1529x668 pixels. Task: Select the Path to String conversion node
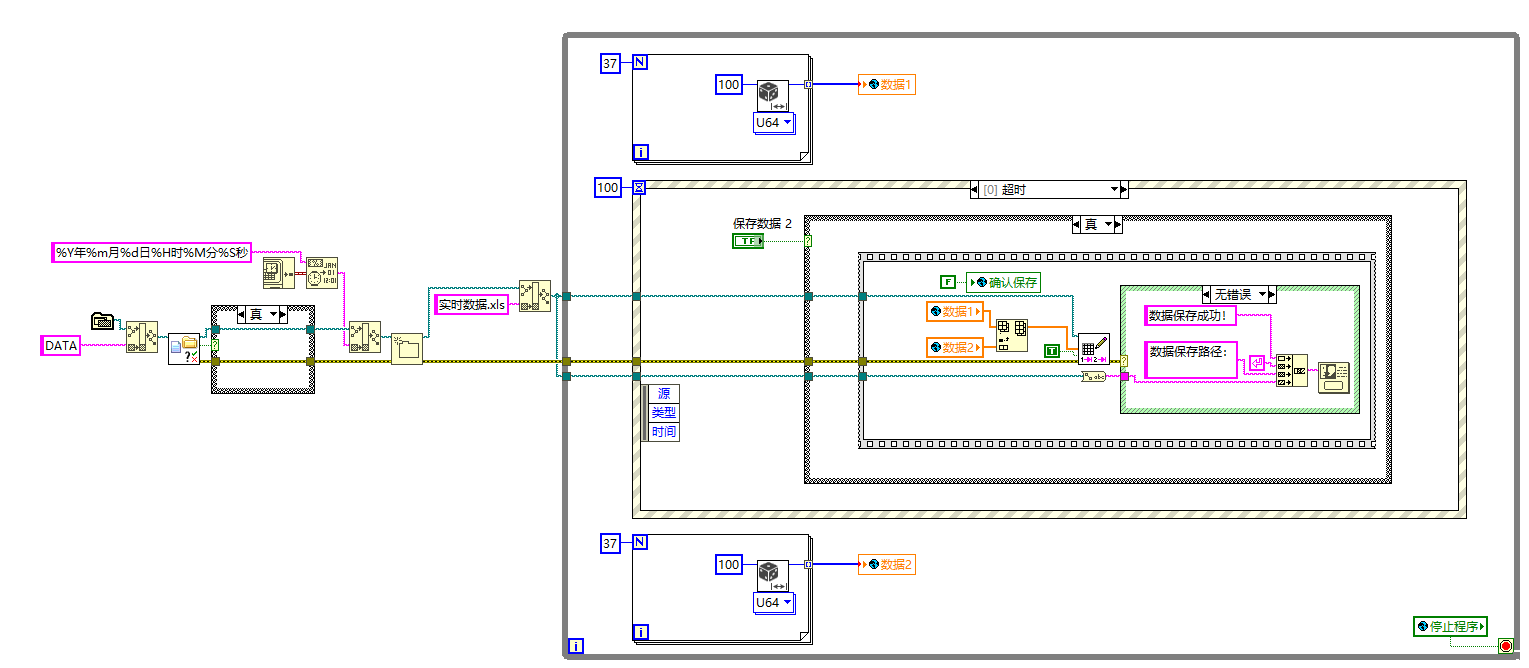1094,377
